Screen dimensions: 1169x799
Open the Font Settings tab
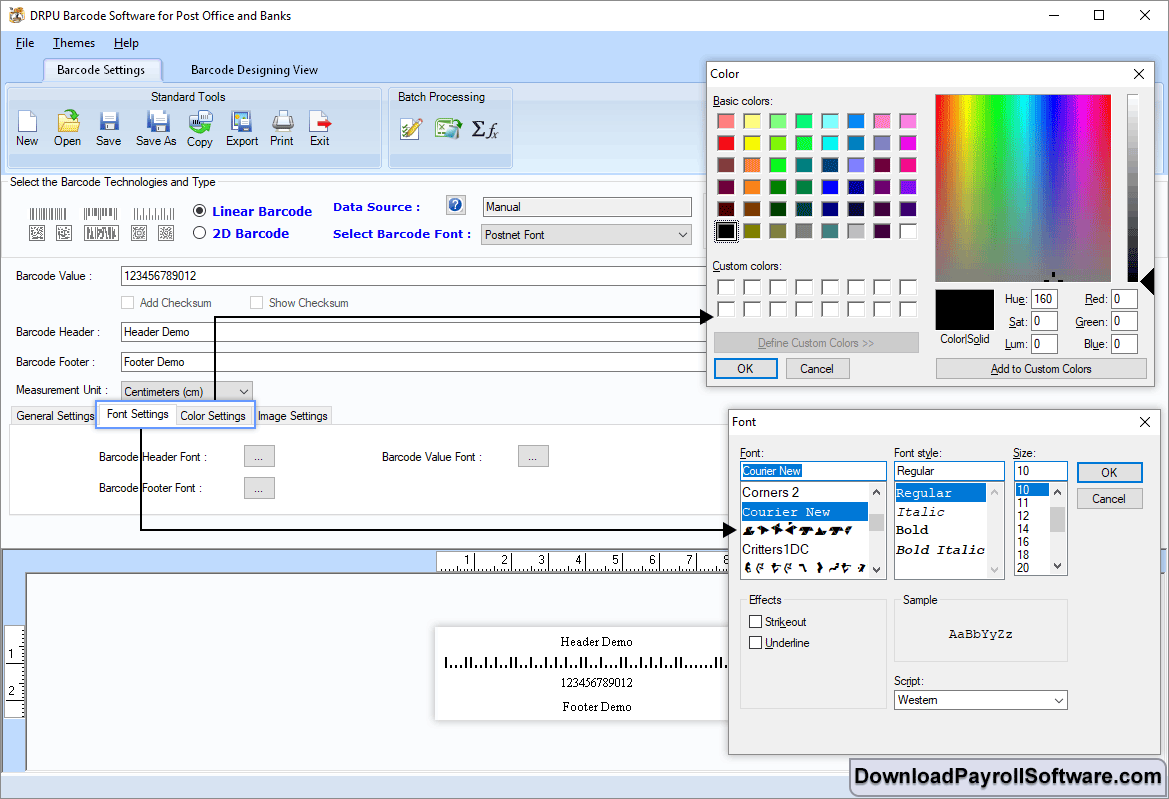[x=138, y=414]
